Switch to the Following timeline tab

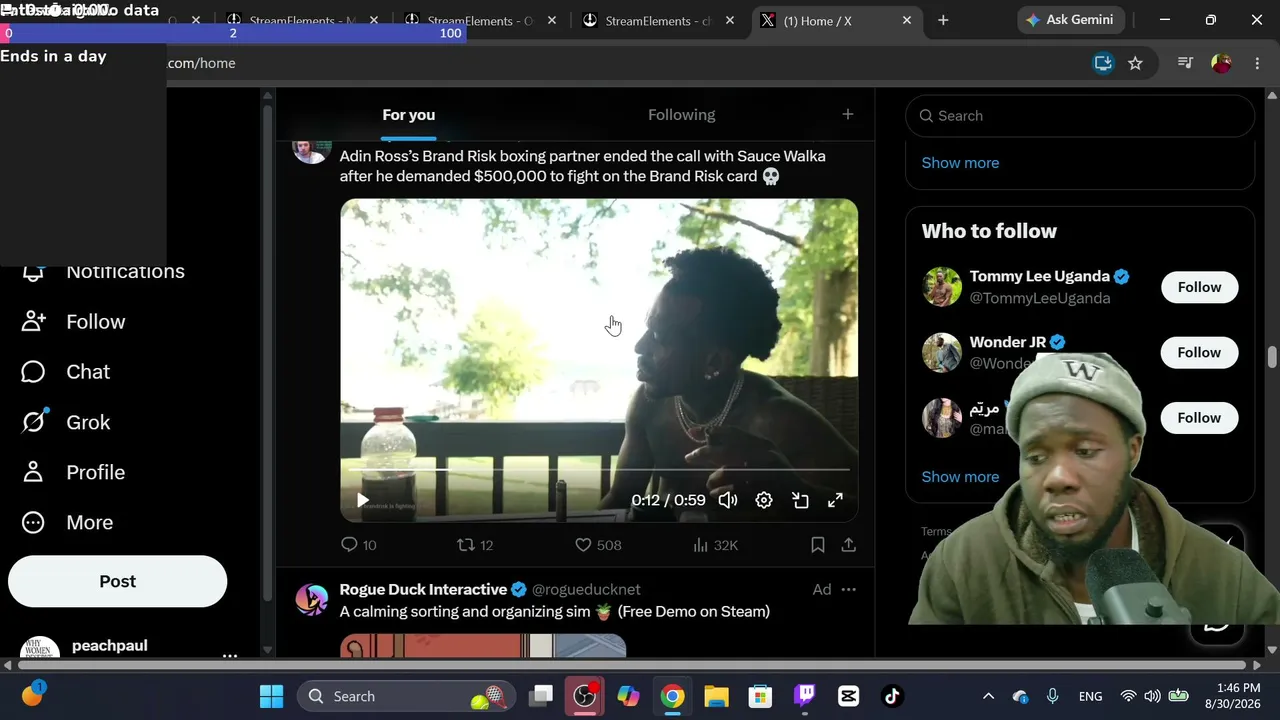click(x=681, y=115)
